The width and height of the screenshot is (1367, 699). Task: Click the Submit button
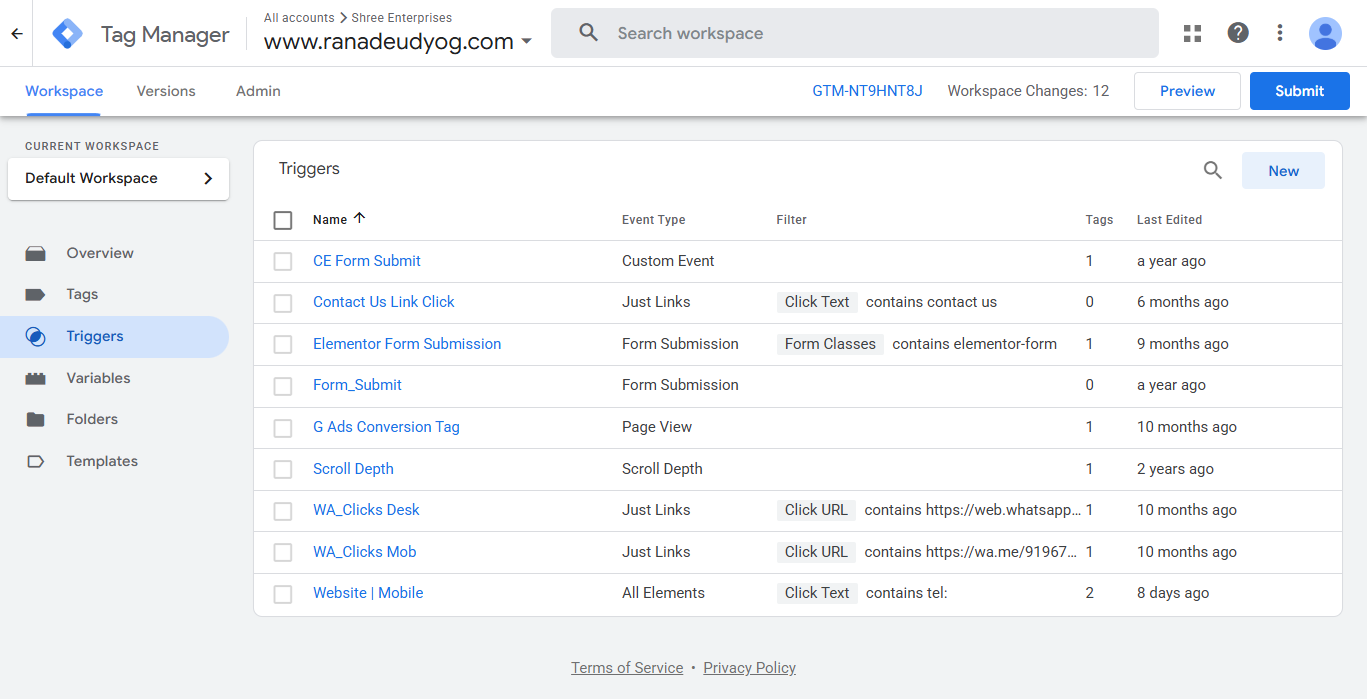point(1299,91)
